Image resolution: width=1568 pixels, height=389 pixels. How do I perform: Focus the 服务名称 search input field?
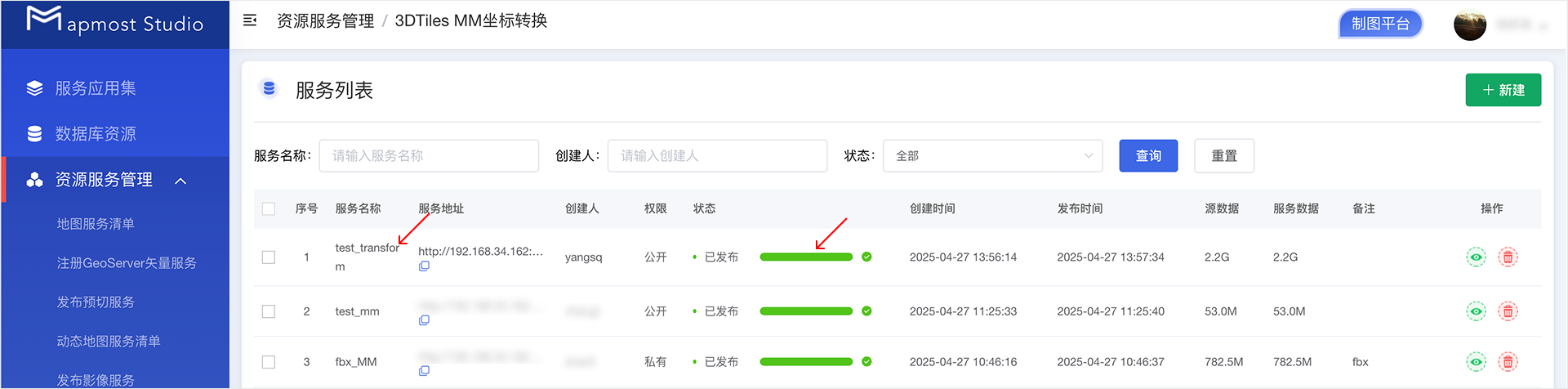pyautogui.click(x=429, y=156)
